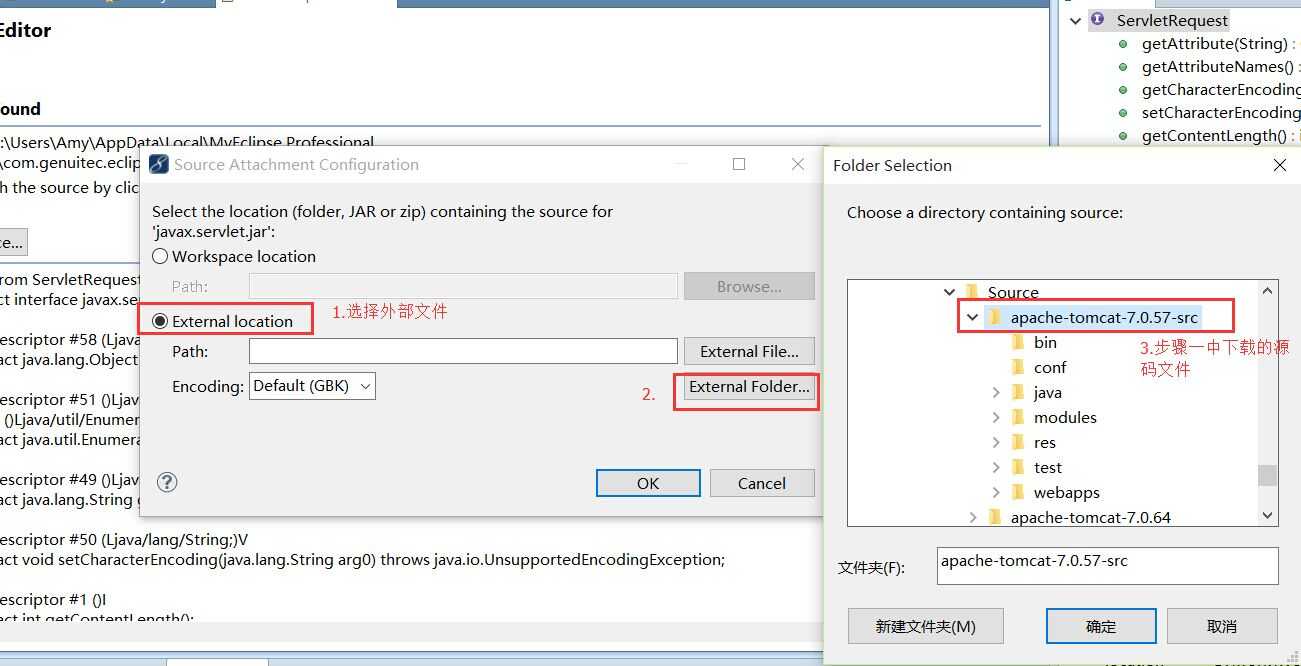The image size is (1301, 666).
Task: Close the Folder Selection dialog
Action: point(1279,165)
